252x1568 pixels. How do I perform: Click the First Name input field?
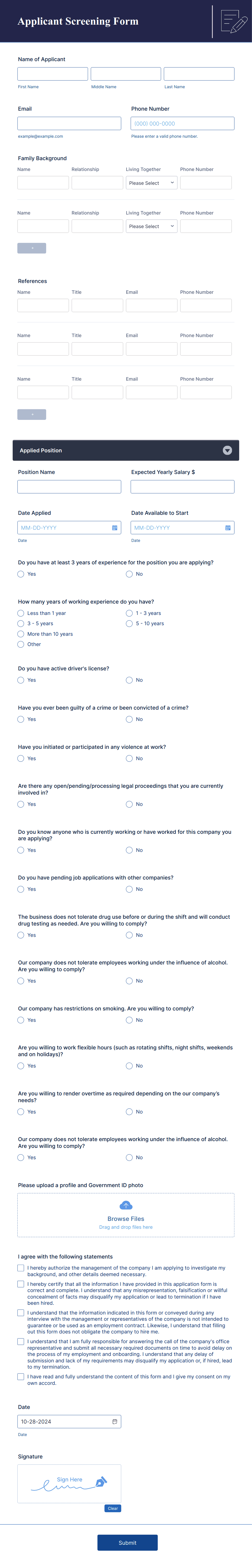pos(53,74)
